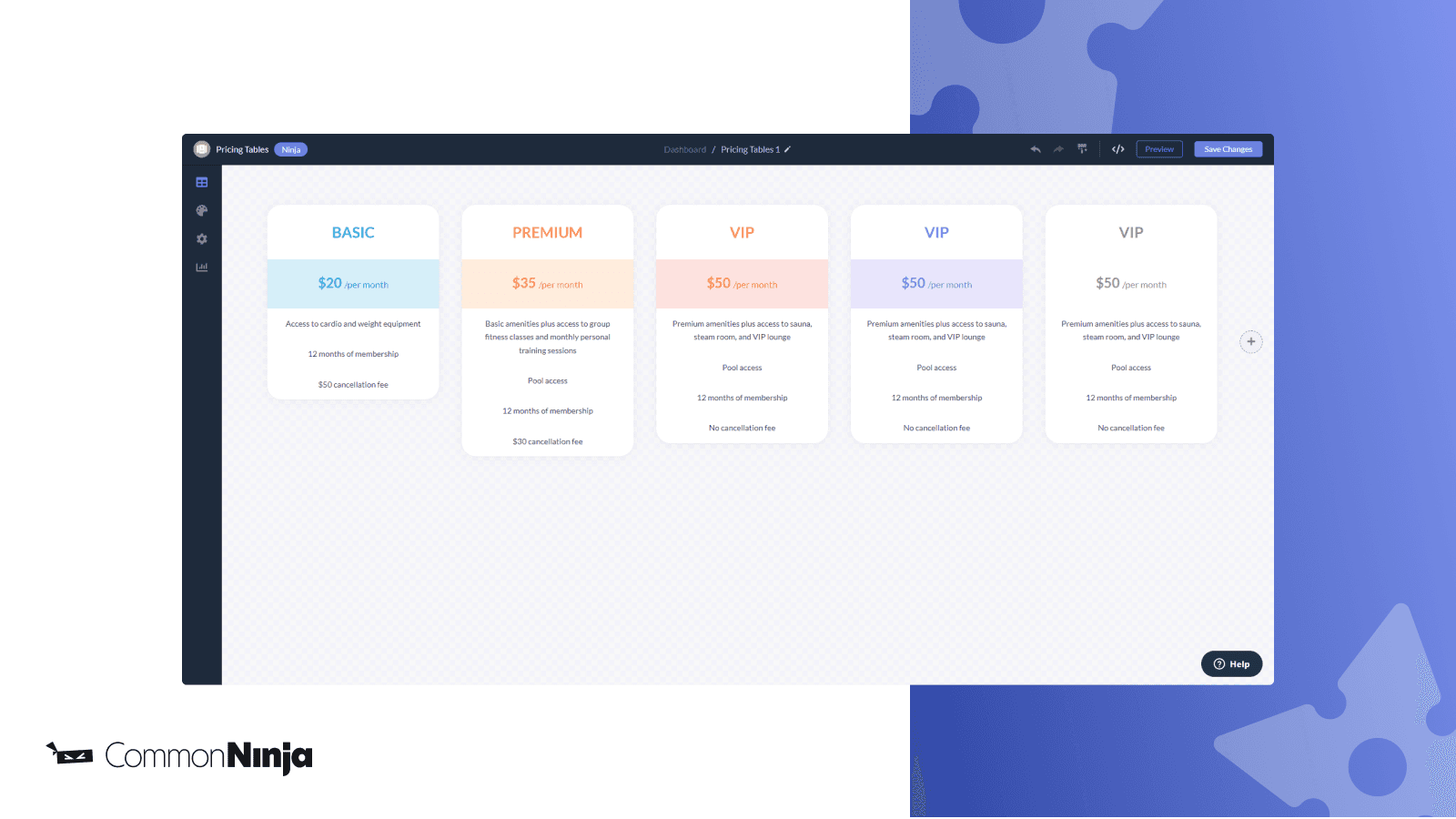This screenshot has width=1456, height=819.
Task: Select the BASIC plan title
Action: [353, 233]
